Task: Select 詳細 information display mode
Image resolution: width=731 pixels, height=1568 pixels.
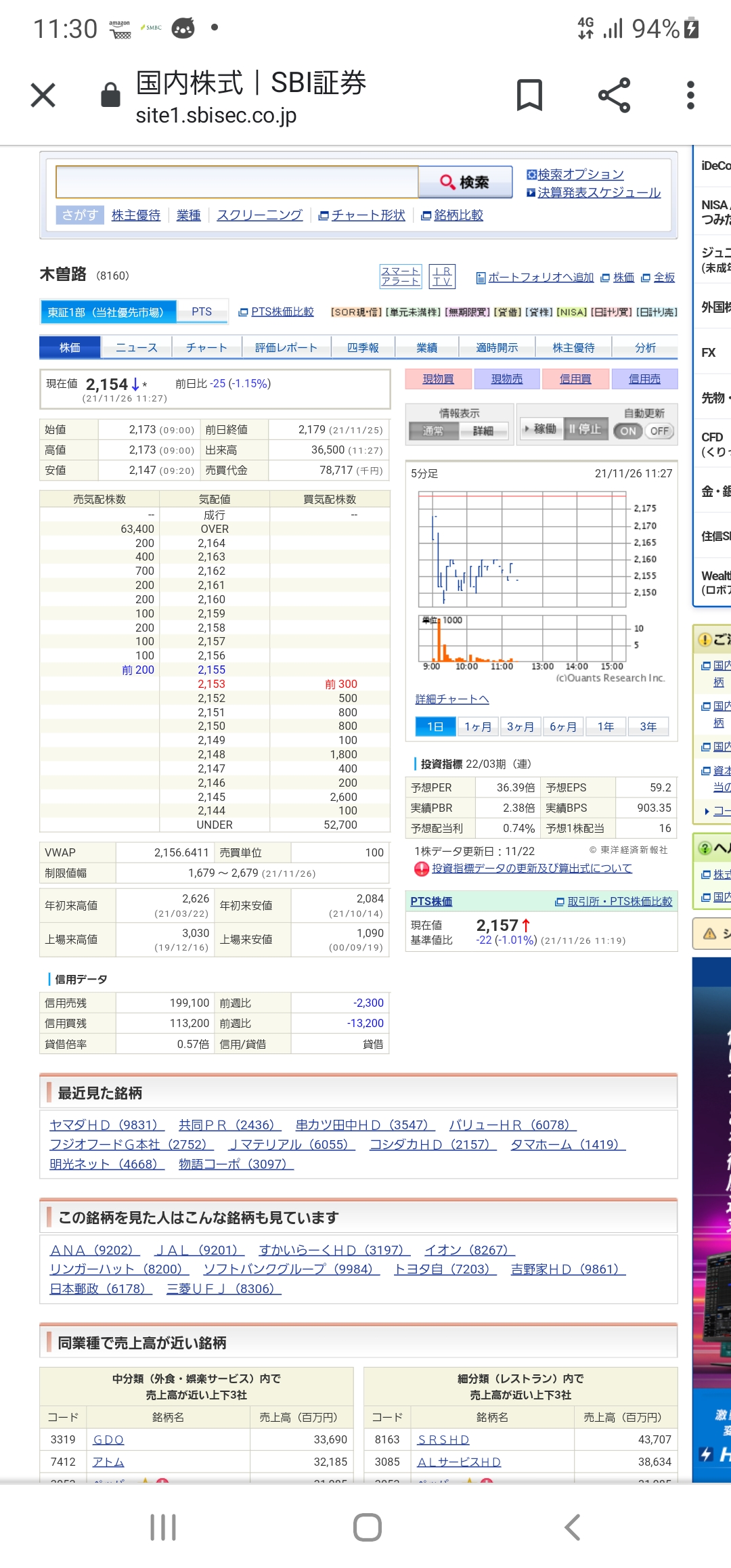Action: click(x=483, y=431)
